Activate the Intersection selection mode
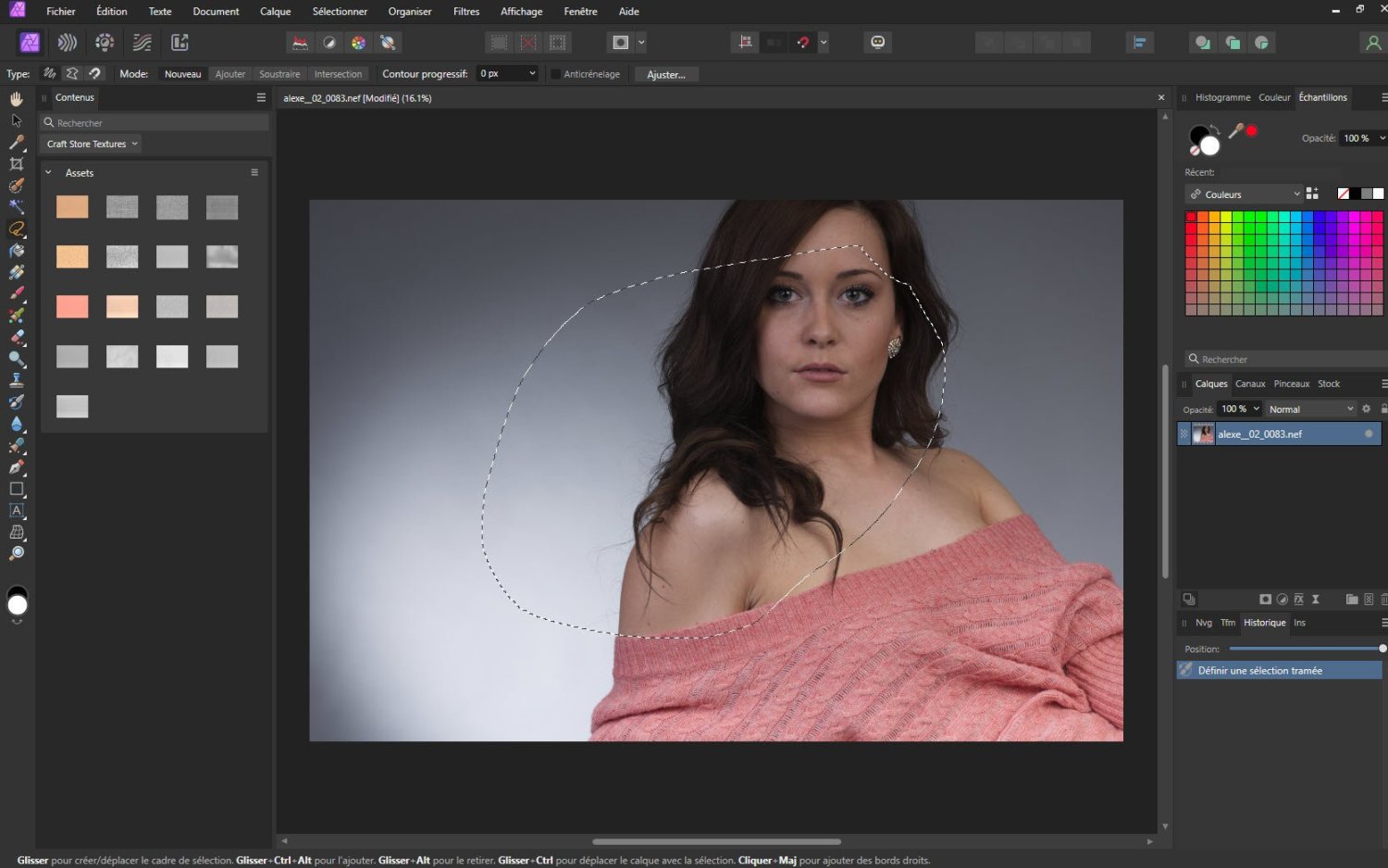 pos(339,73)
